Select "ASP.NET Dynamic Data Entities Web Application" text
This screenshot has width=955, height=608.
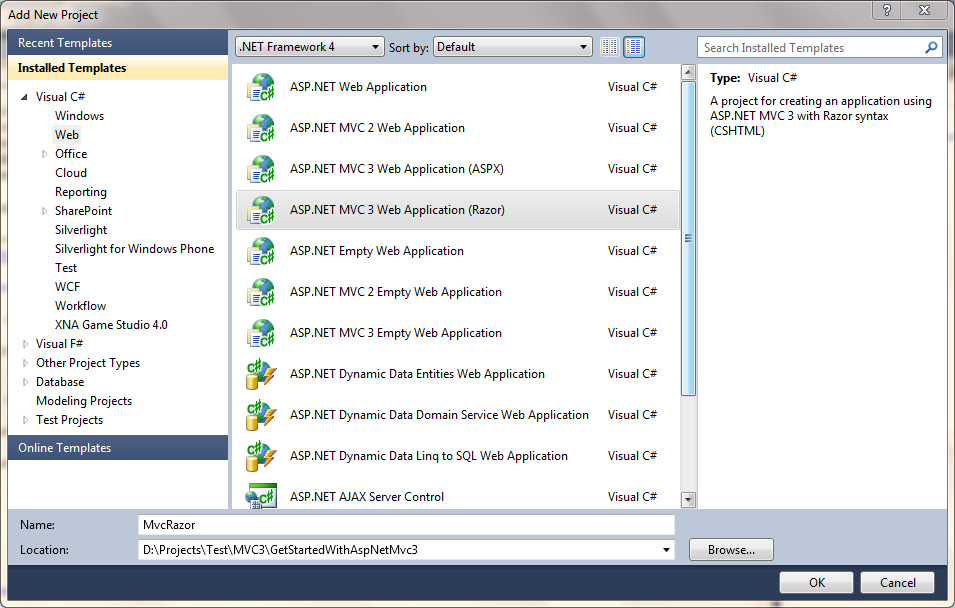417,374
